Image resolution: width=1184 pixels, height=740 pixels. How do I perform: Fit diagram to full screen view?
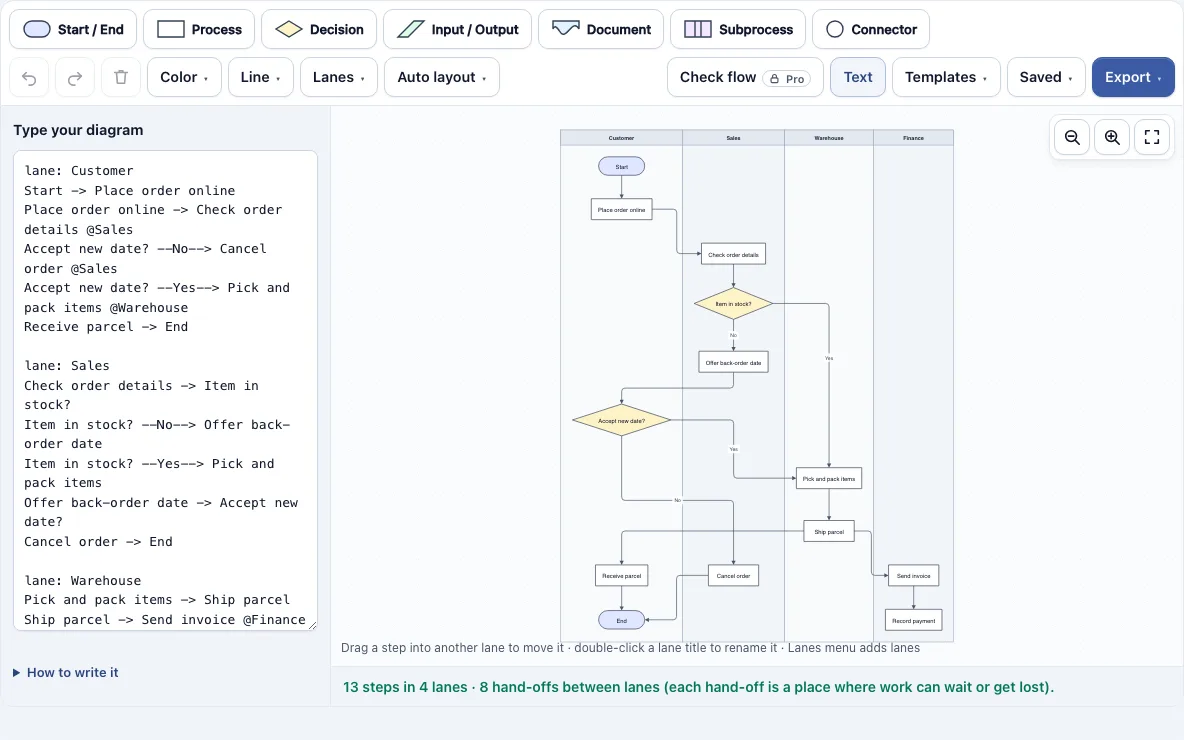click(x=1152, y=137)
